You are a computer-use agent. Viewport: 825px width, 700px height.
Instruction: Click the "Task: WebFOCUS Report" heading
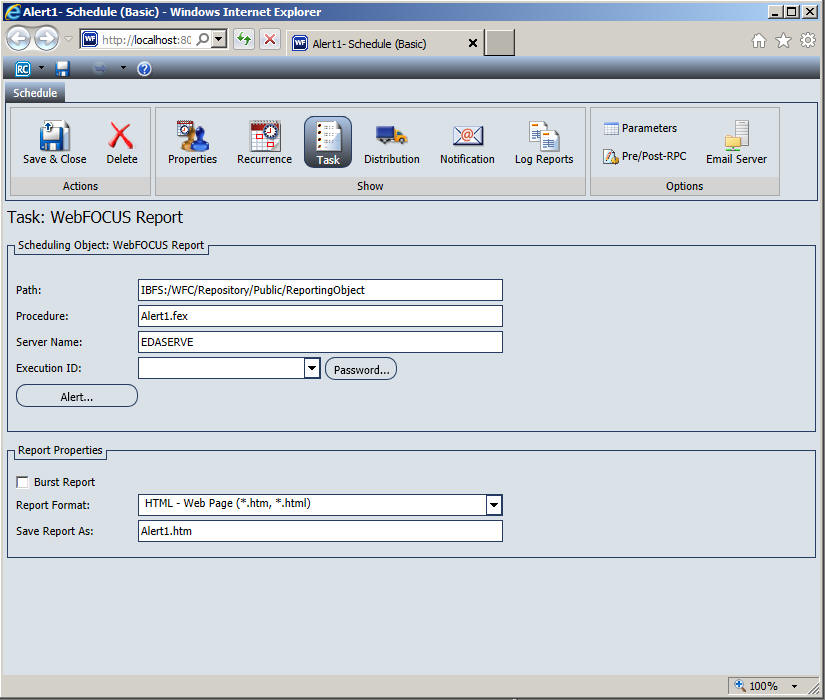[x=95, y=217]
